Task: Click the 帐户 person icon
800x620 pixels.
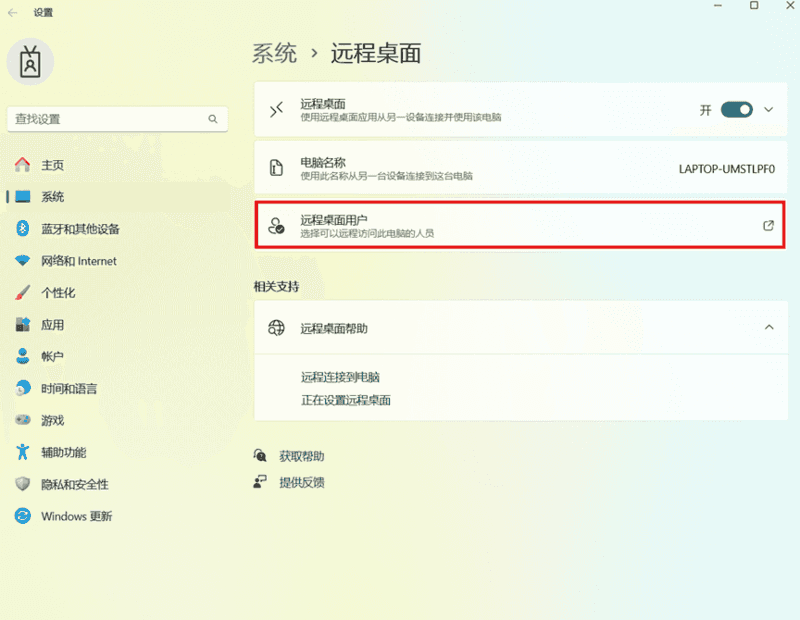Action: pyautogui.click(x=22, y=356)
